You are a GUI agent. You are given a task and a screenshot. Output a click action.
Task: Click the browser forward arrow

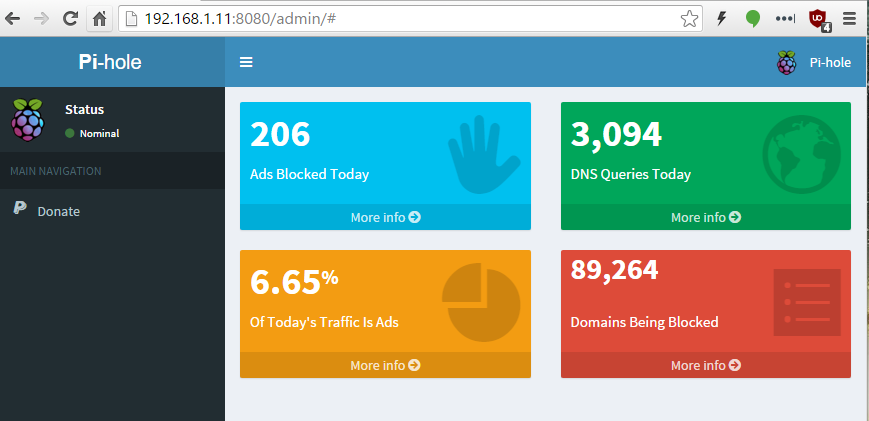(42, 19)
